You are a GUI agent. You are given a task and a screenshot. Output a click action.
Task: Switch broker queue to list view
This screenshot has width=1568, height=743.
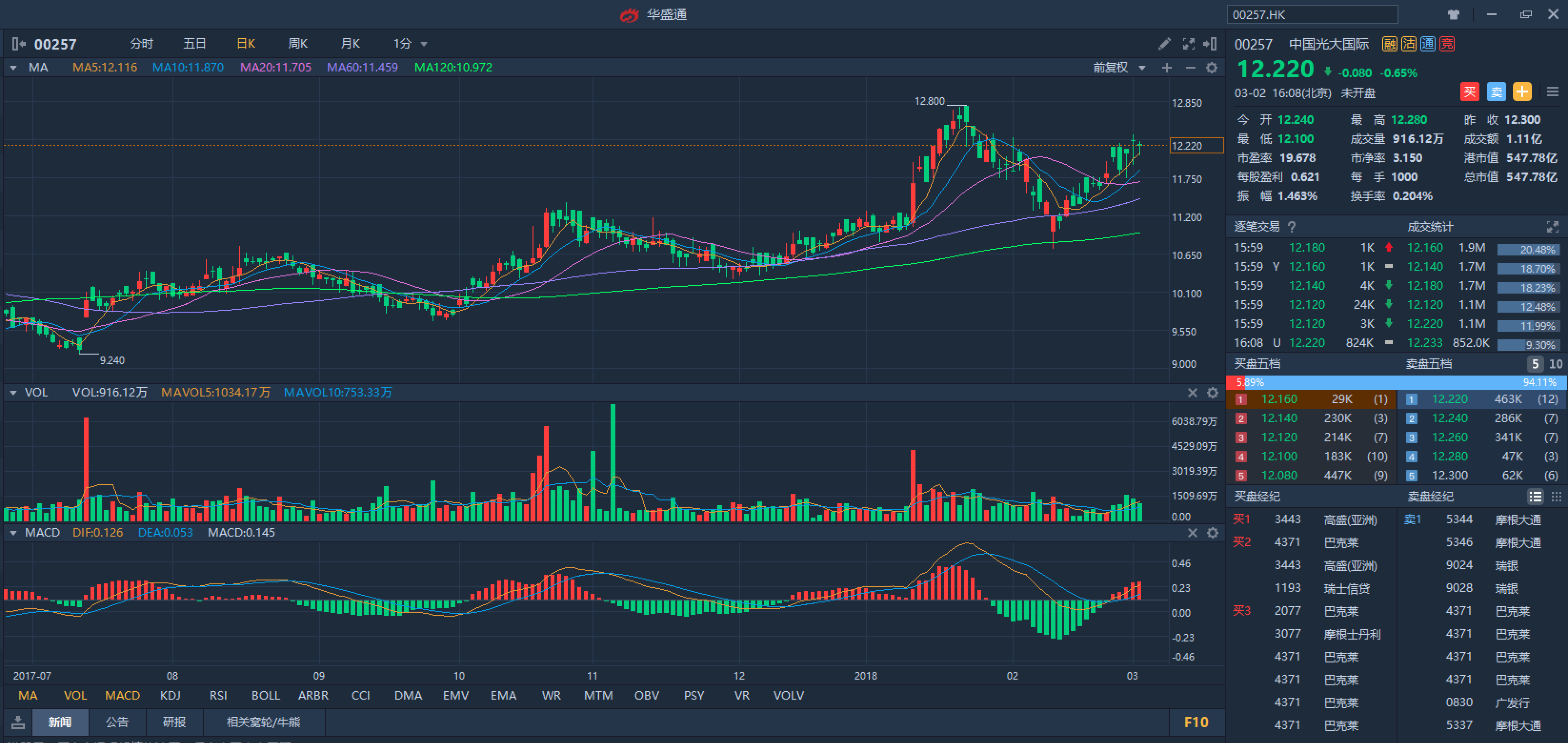pos(1535,497)
